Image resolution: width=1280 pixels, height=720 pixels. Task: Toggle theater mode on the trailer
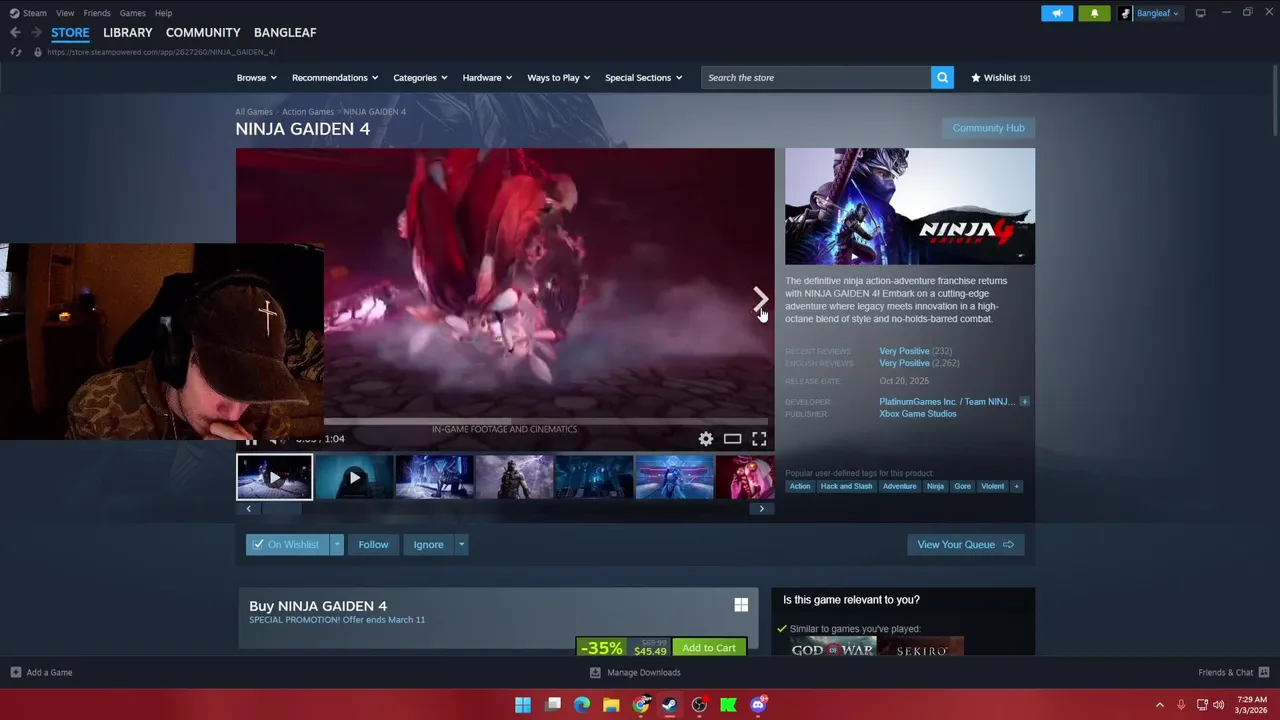point(732,439)
